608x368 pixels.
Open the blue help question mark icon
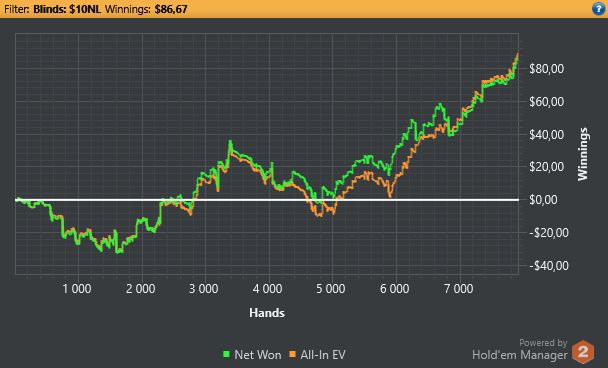click(x=599, y=9)
